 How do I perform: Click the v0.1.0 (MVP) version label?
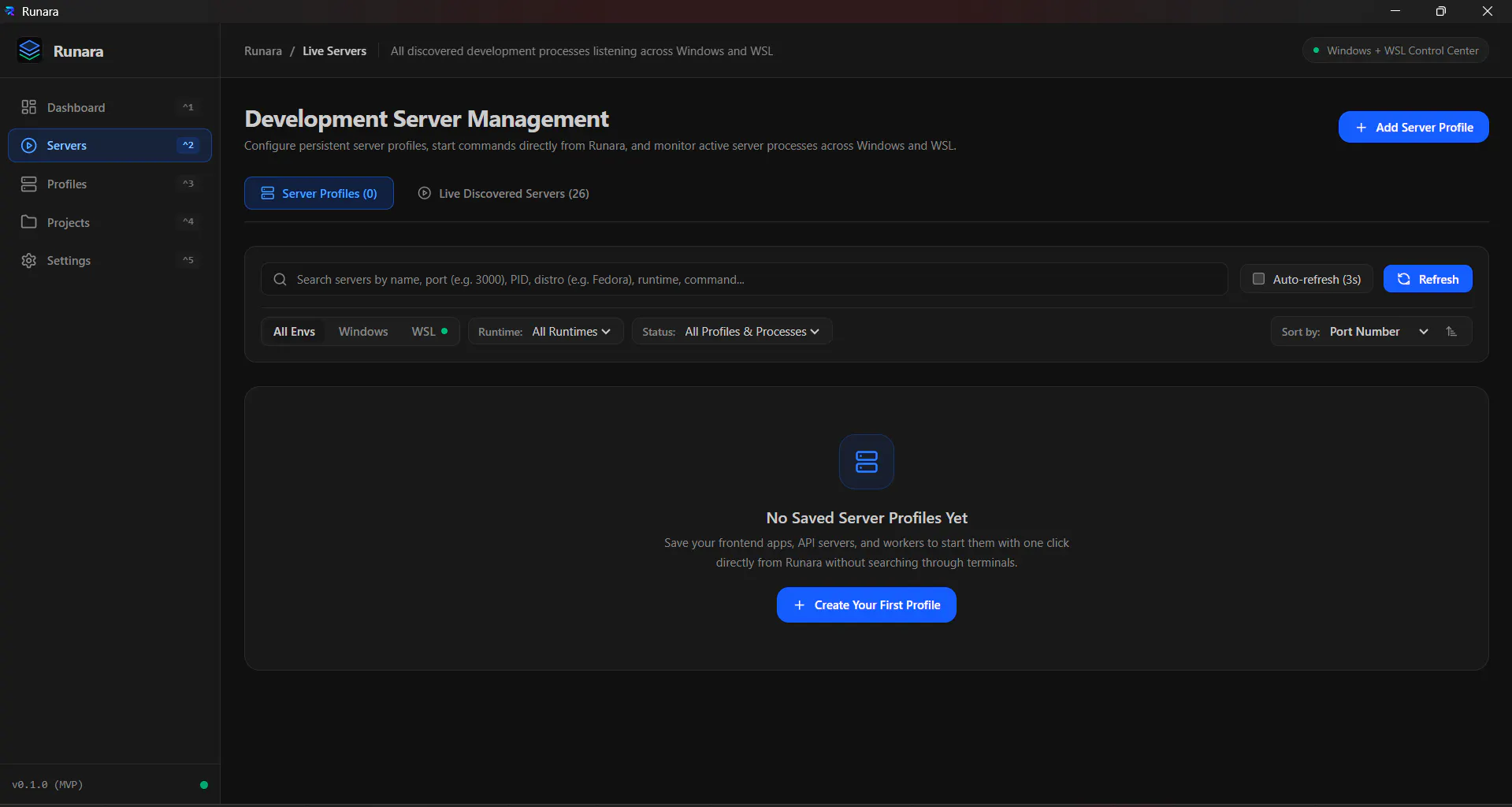[x=47, y=785]
